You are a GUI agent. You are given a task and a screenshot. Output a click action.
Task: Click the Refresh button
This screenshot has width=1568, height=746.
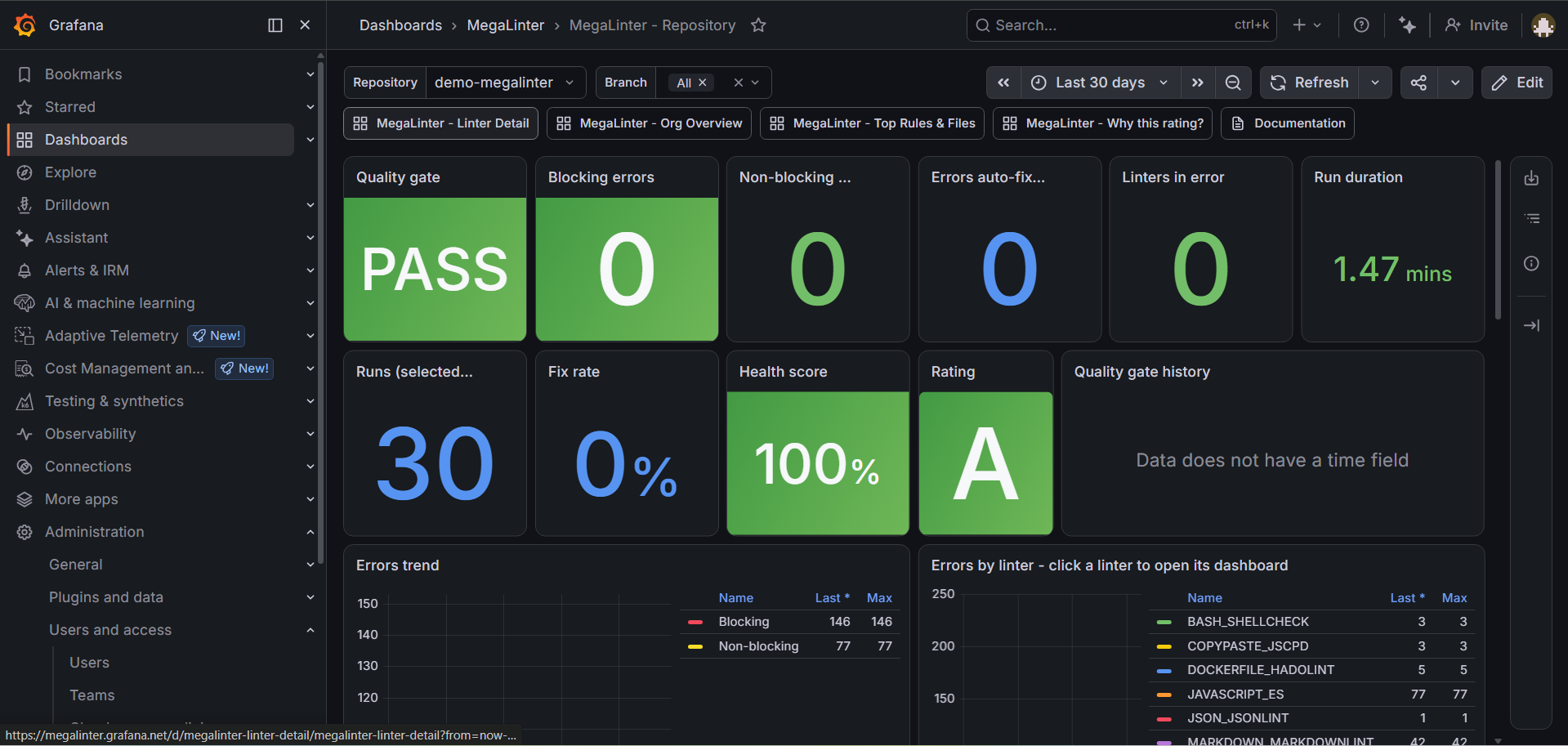click(1310, 83)
